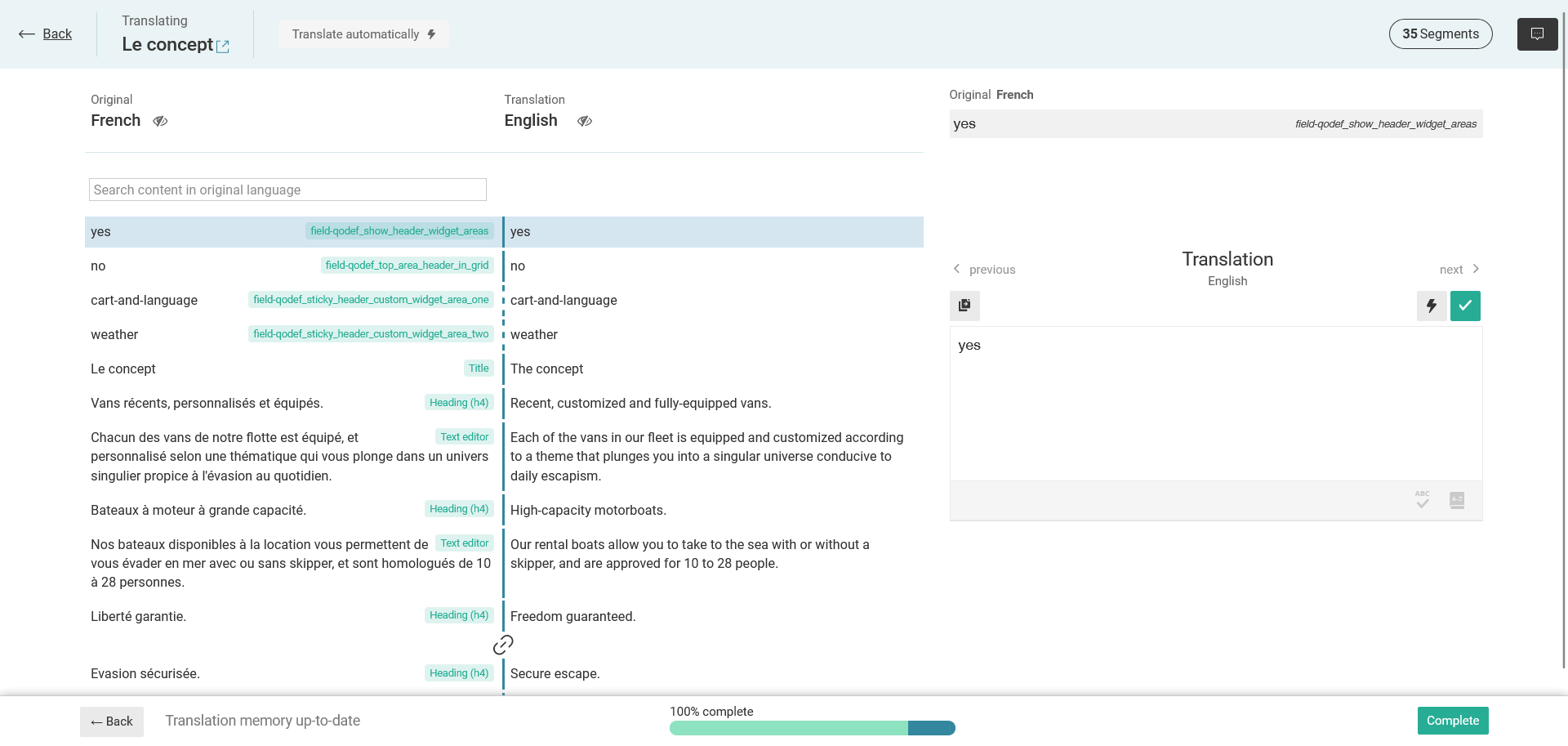Open the comments icon in top right
The height and width of the screenshot is (746, 1568).
[x=1537, y=34]
